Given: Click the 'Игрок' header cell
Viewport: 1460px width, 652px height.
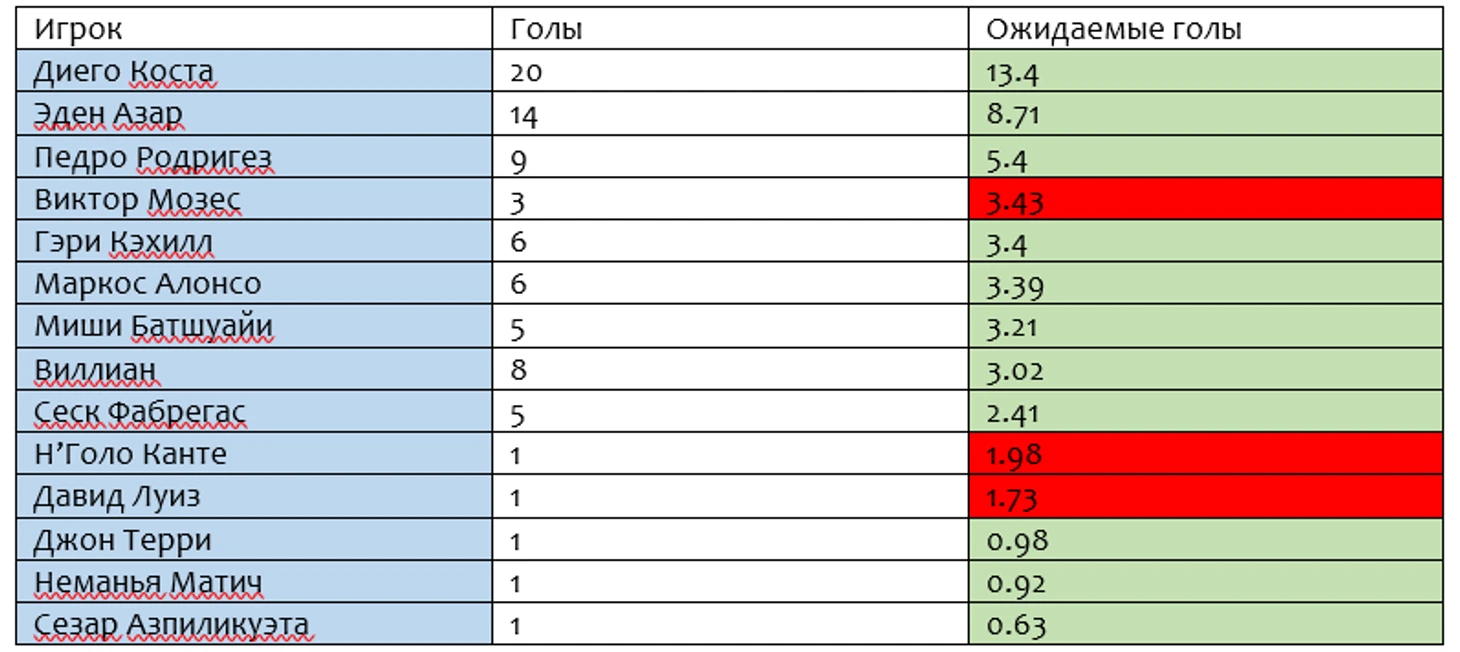Looking at the screenshot, I should click(253, 29).
